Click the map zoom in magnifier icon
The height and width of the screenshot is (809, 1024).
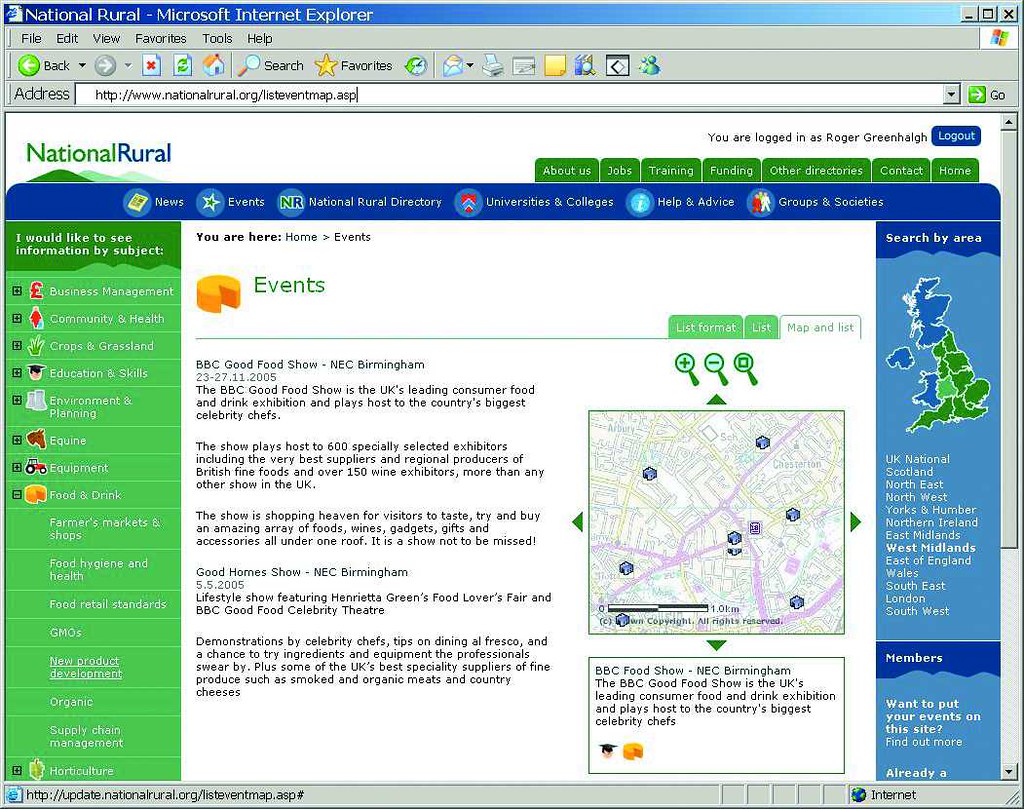[686, 366]
